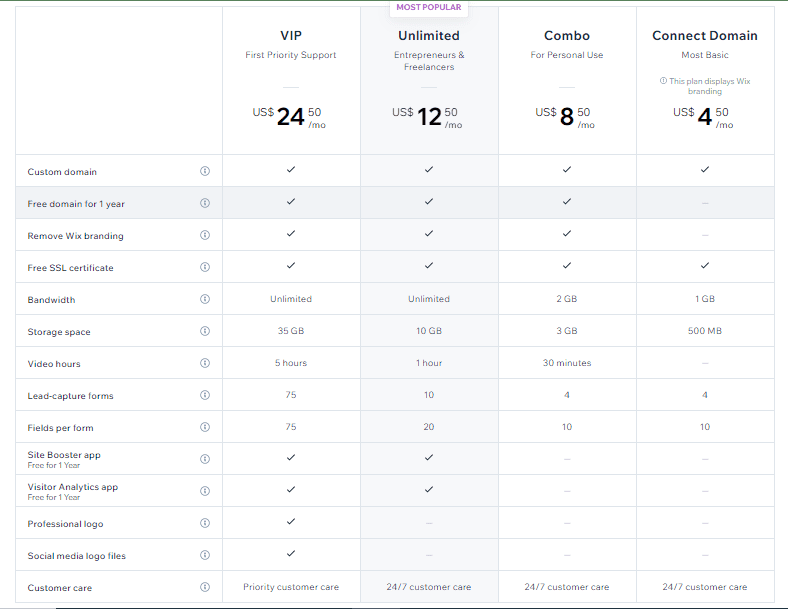
Task: Click Priority customer care cell
Action: [x=291, y=587]
